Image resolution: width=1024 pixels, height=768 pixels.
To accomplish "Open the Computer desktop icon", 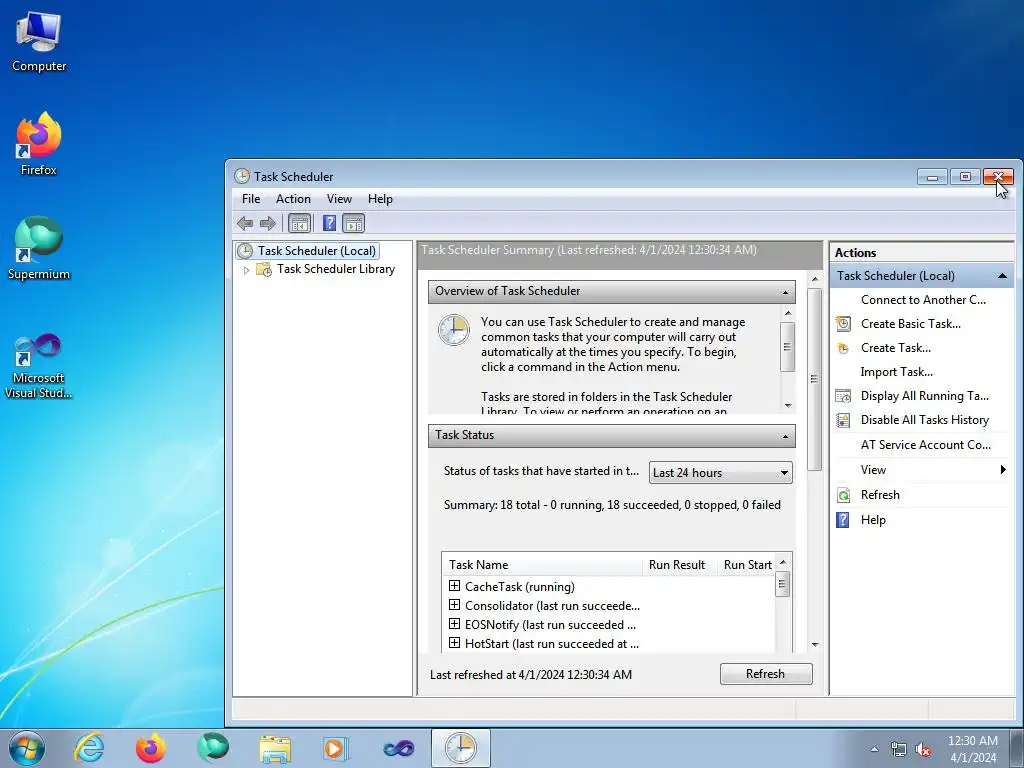I will pyautogui.click(x=39, y=42).
